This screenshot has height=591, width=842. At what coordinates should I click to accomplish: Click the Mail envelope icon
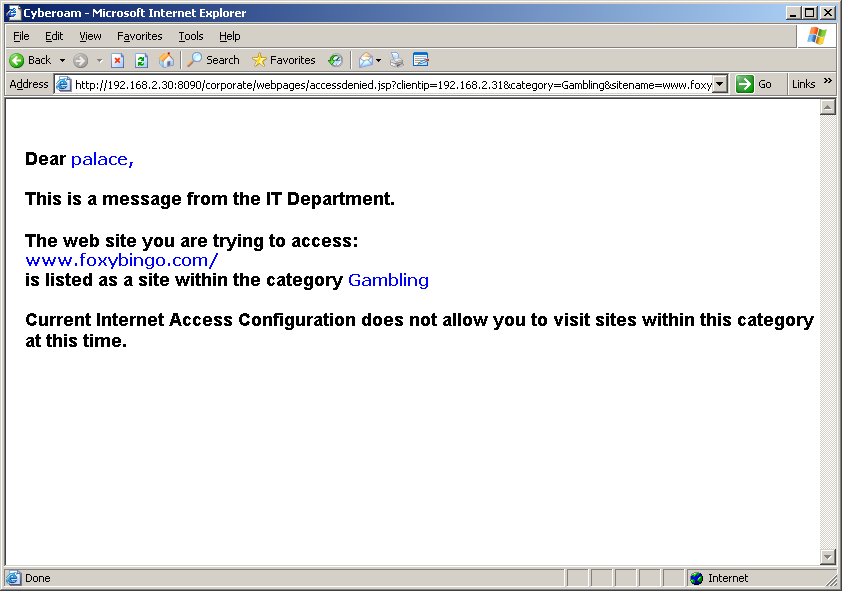click(366, 60)
